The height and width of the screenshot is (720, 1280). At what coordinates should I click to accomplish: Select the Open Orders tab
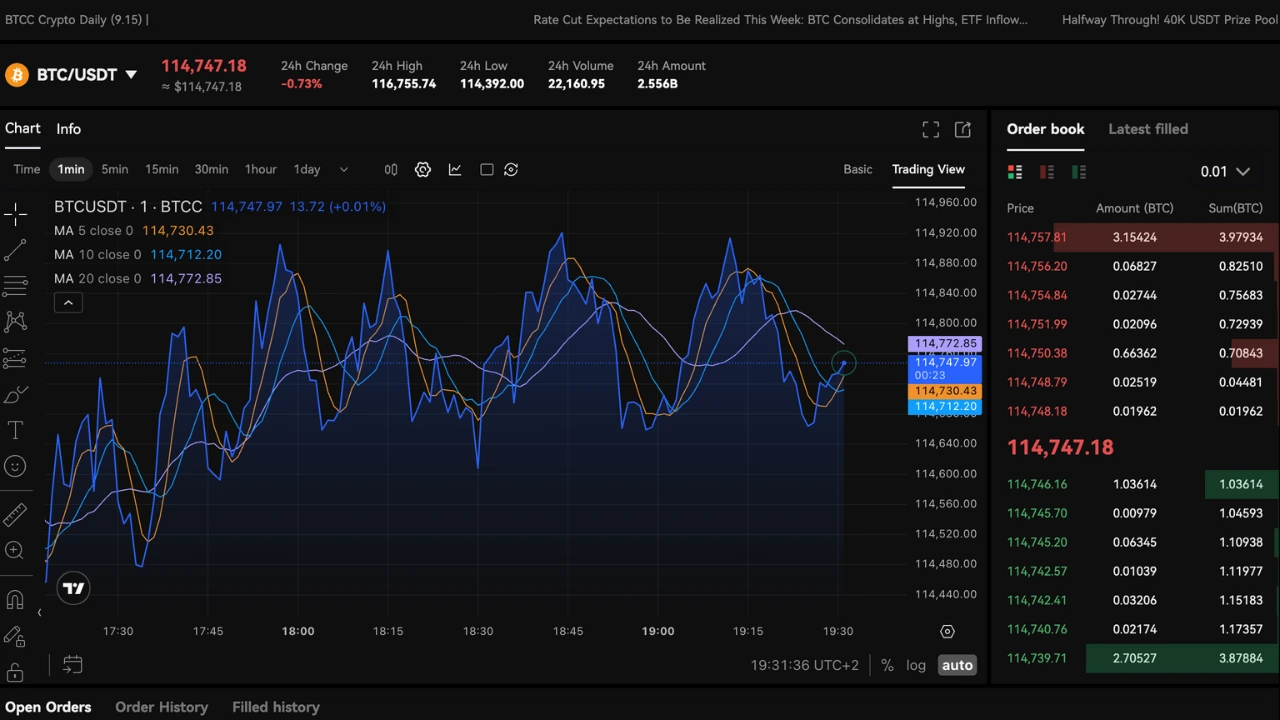[48, 707]
